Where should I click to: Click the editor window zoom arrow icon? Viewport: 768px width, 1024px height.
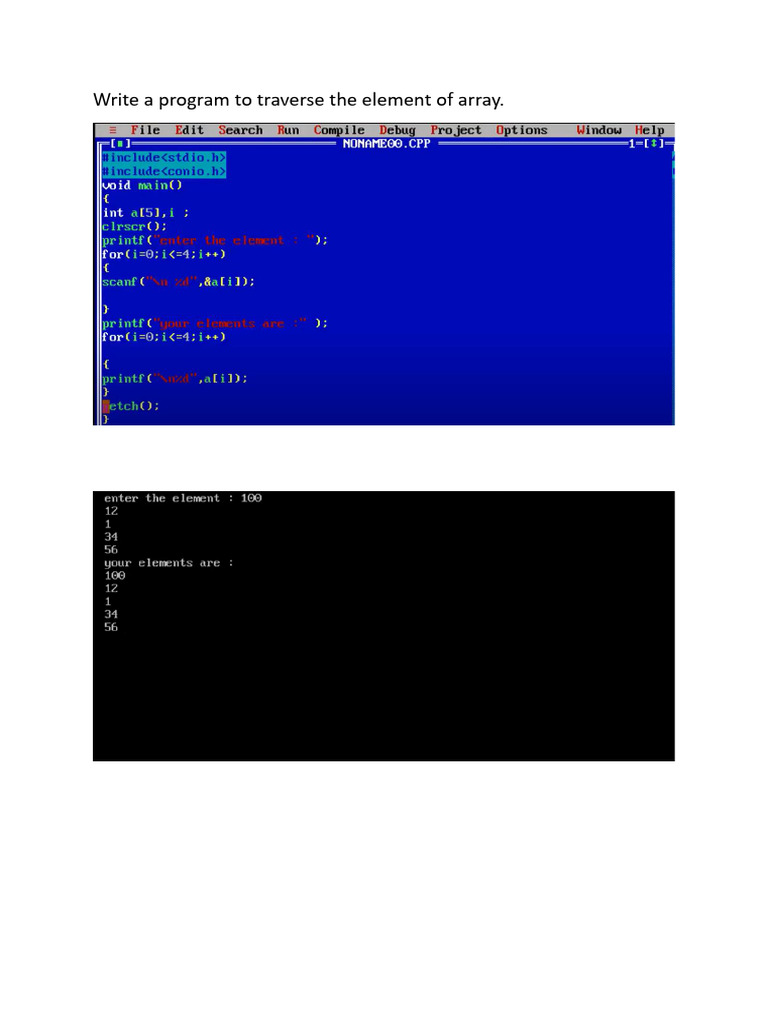[654, 143]
